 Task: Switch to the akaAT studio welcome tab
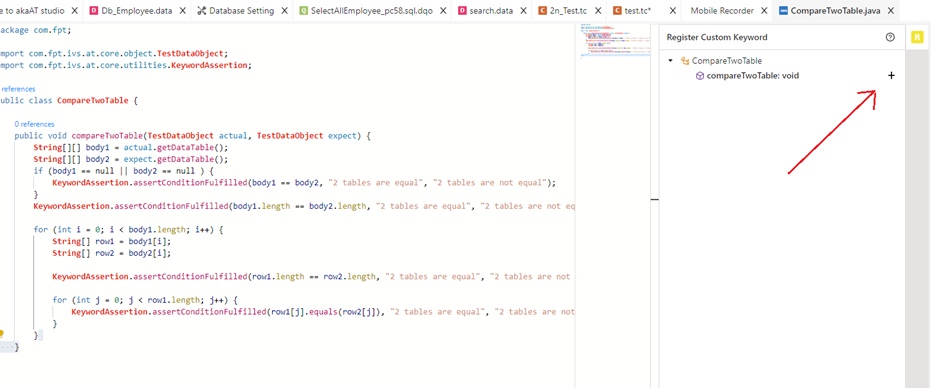(x=32, y=11)
